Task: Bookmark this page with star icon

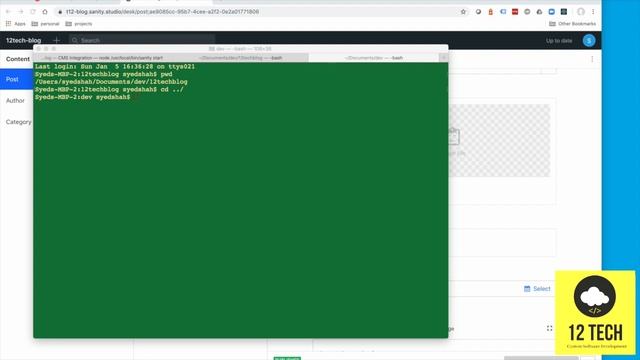Action: click(x=463, y=12)
